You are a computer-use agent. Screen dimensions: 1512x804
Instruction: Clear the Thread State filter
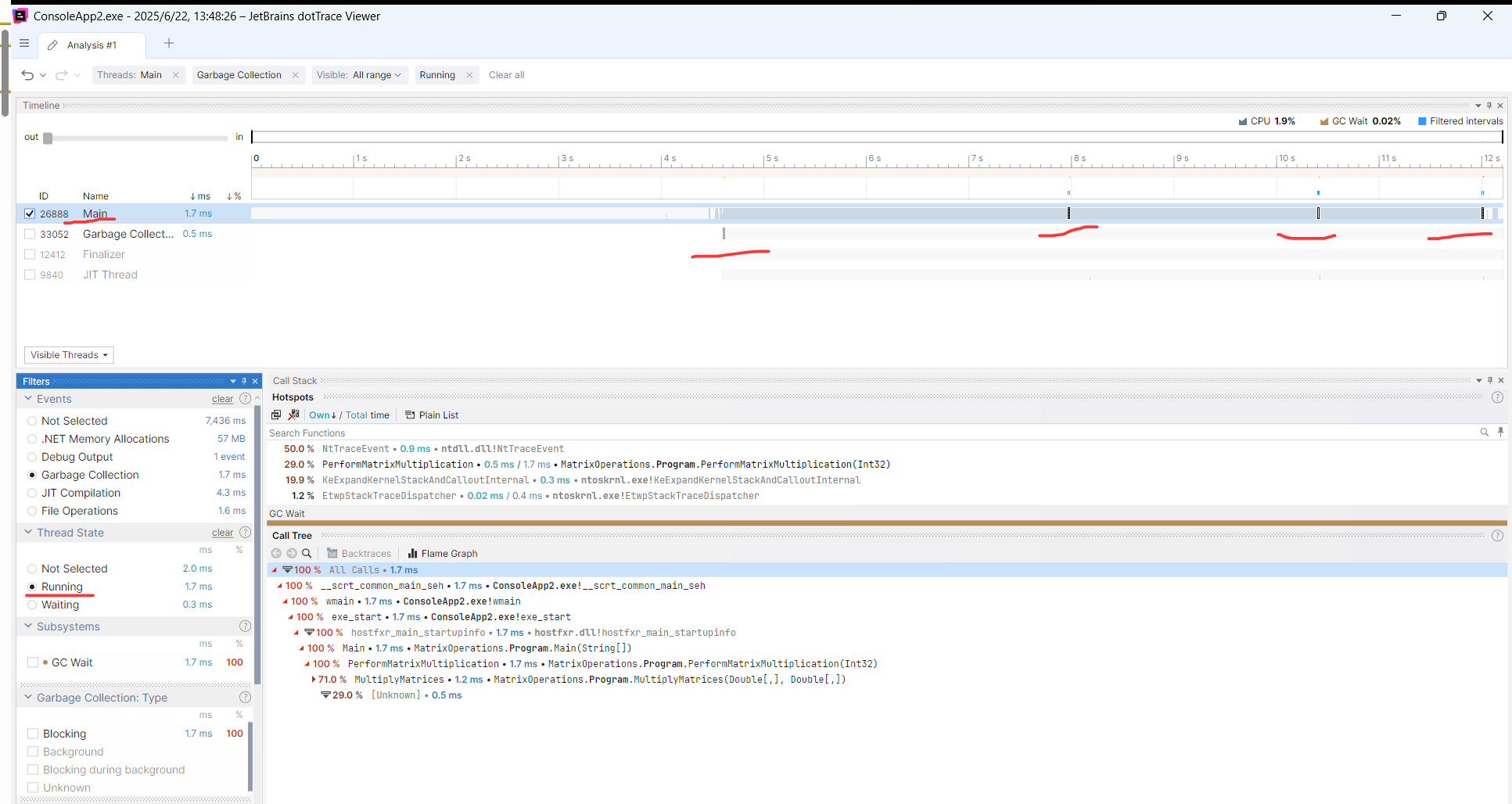pyautogui.click(x=222, y=533)
